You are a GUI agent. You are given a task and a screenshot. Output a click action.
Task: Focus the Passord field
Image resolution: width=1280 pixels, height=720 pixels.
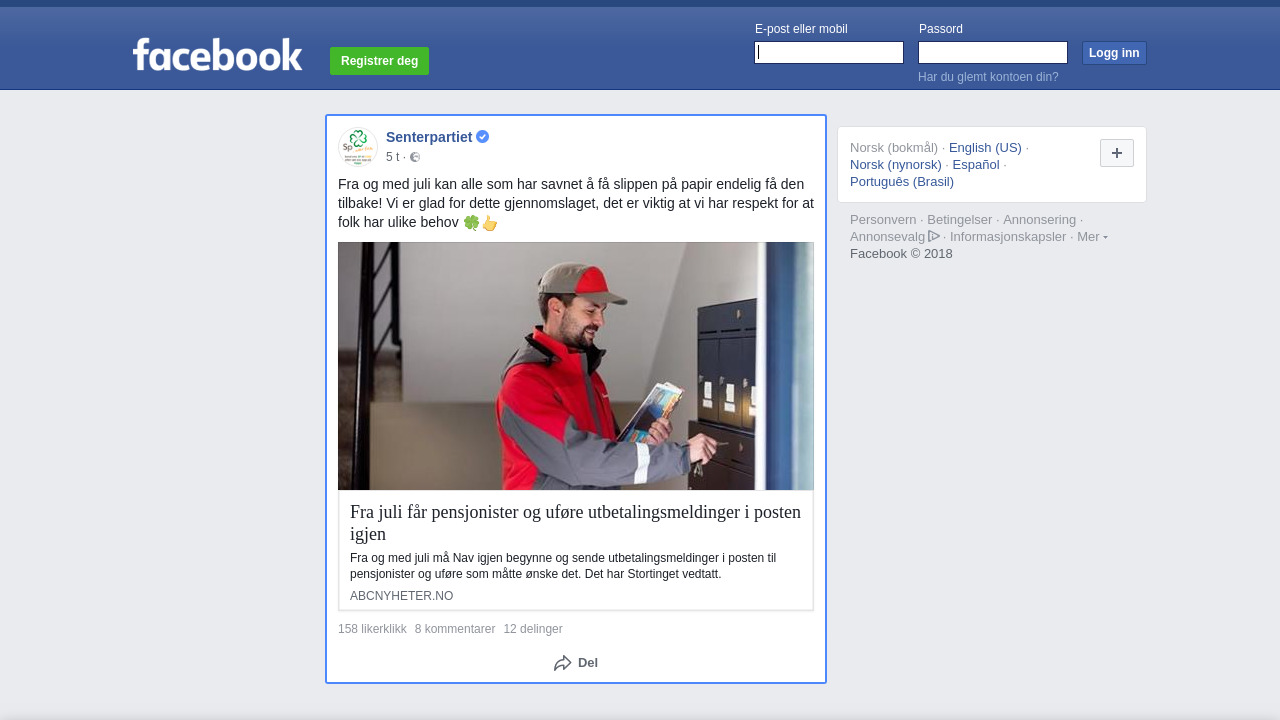click(993, 53)
